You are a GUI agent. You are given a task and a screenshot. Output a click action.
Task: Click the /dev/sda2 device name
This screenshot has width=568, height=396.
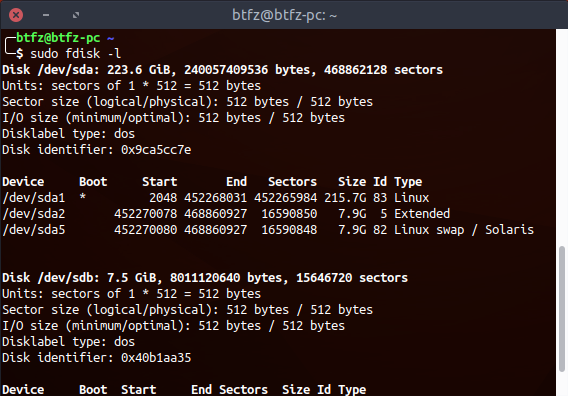[34, 214]
